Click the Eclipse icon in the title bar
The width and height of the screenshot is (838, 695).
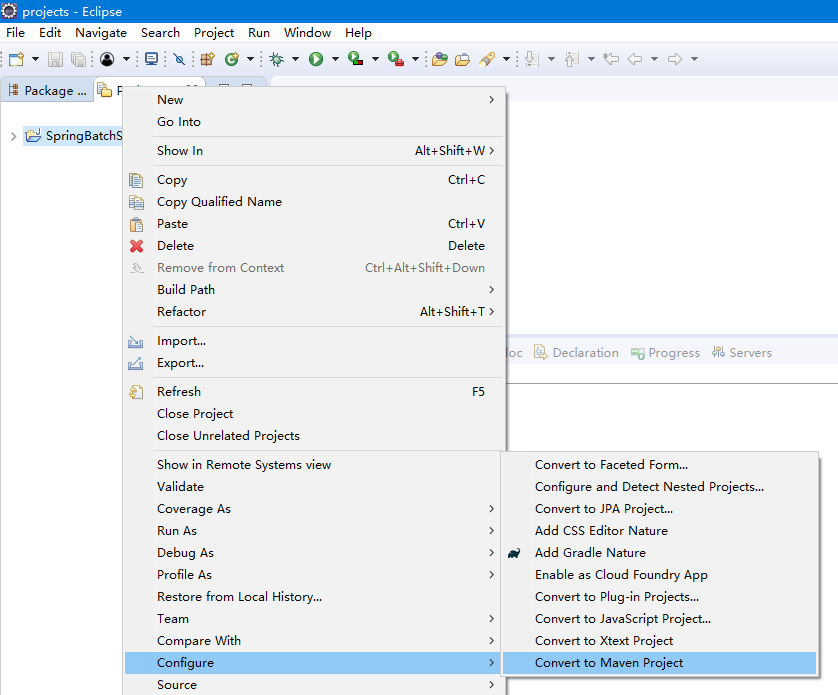9,11
